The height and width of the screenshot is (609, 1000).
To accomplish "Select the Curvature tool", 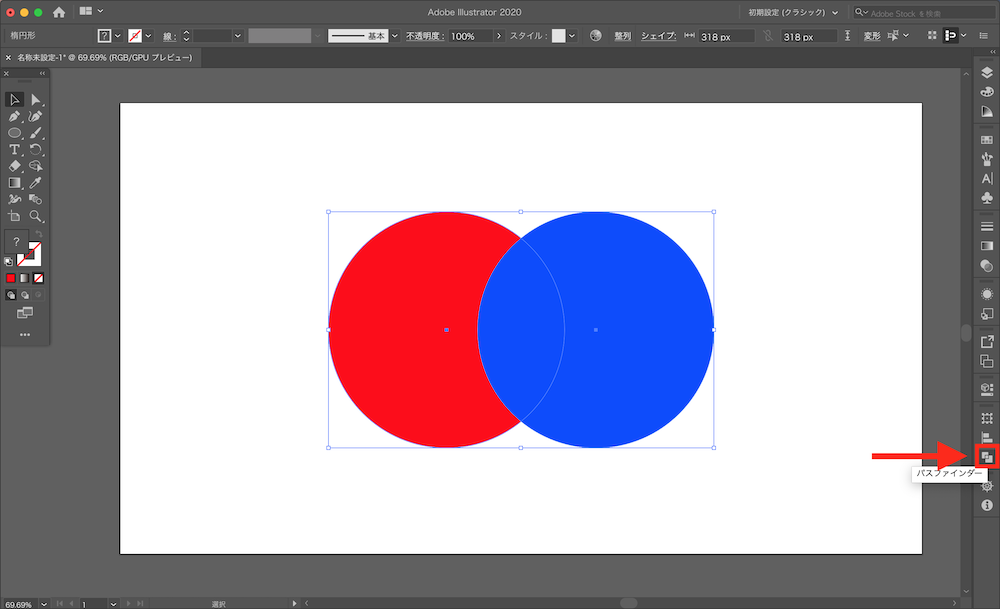I will click(x=36, y=116).
